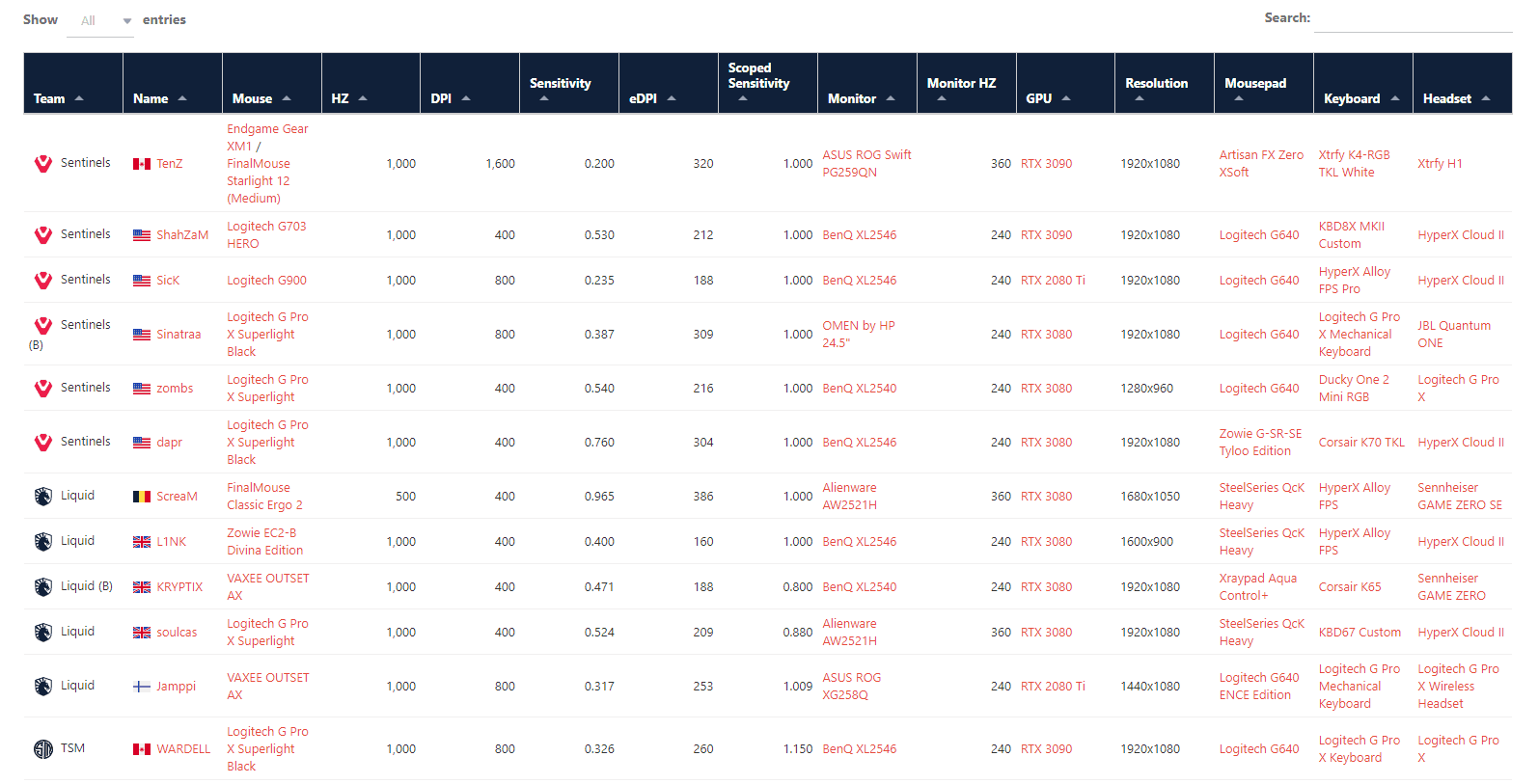Click Sentinels logo in zombs row

point(43,389)
